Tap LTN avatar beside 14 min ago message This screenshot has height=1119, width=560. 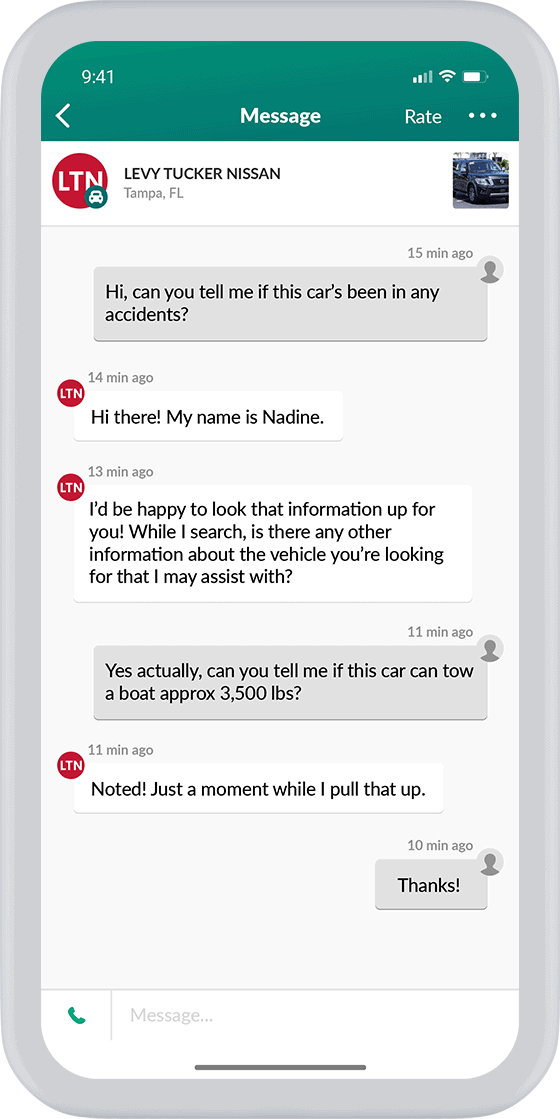pyautogui.click(x=71, y=393)
